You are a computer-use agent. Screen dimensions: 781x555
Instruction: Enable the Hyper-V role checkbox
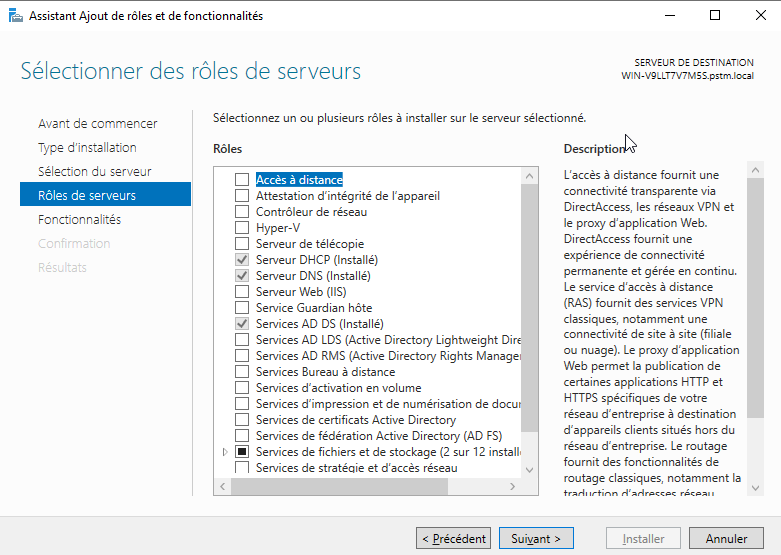(241, 228)
